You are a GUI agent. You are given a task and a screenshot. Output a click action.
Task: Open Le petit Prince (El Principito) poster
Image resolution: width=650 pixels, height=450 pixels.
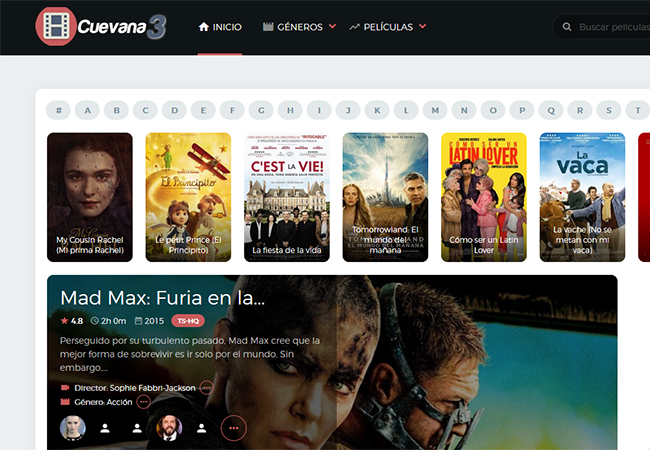pos(188,197)
